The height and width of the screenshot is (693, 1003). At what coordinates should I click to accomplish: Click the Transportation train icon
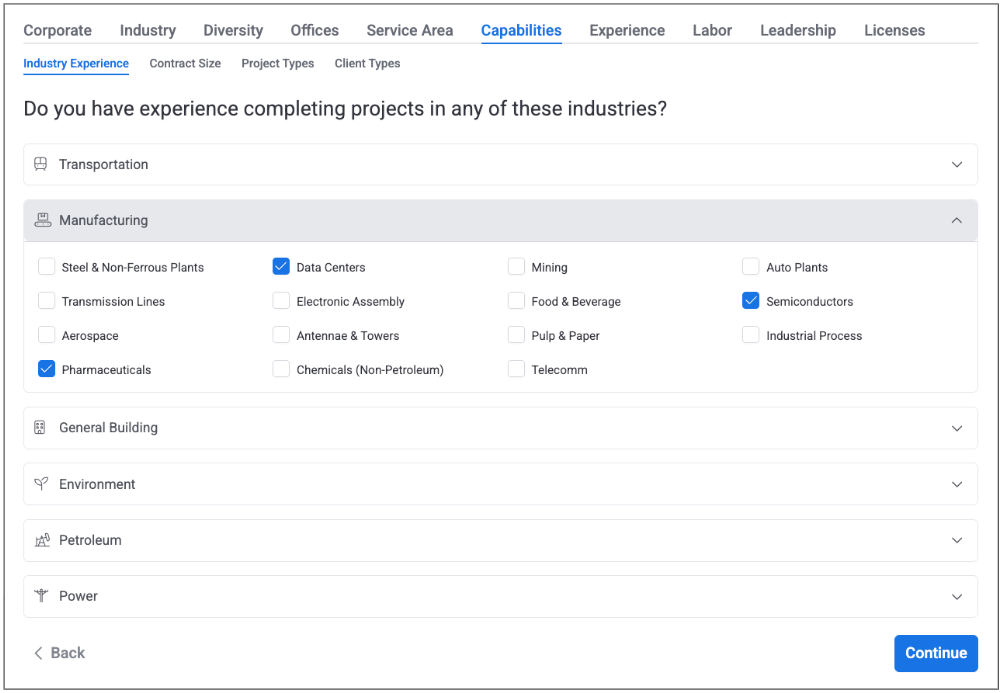(41, 165)
